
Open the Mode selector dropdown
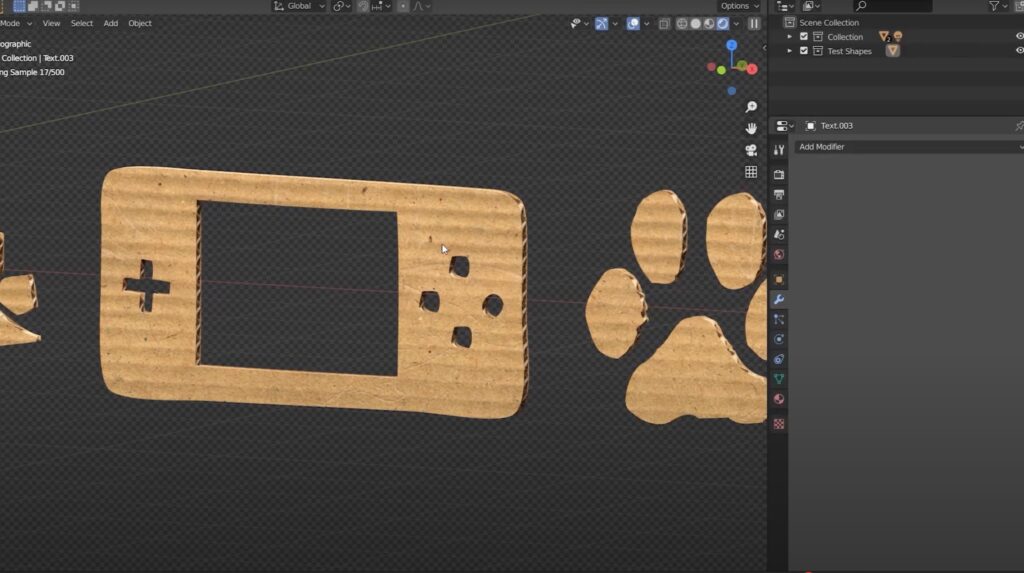[x=16, y=24]
